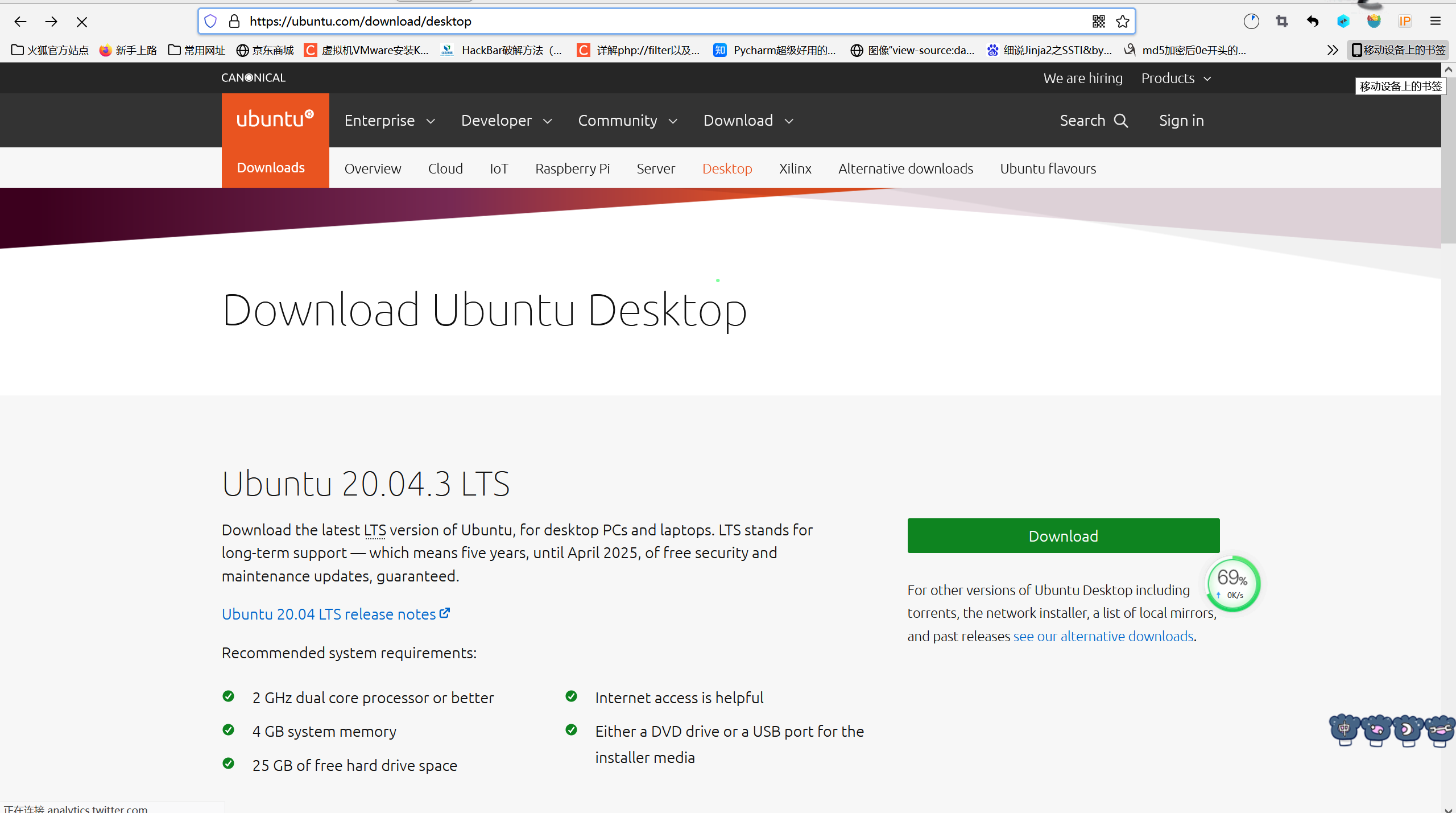Image resolution: width=1456 pixels, height=813 pixels.
Task: Click the tracking protection shield icon
Action: pos(210,21)
